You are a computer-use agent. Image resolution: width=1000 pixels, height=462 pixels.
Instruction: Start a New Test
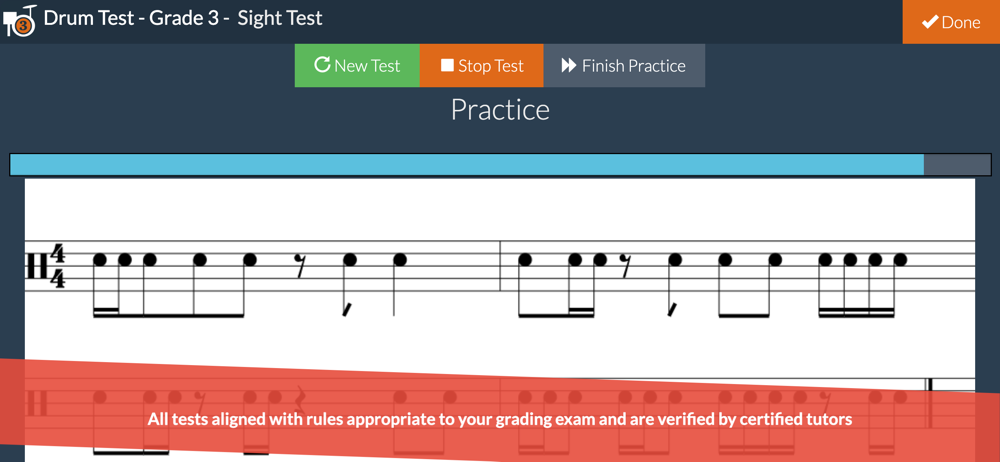tap(357, 65)
